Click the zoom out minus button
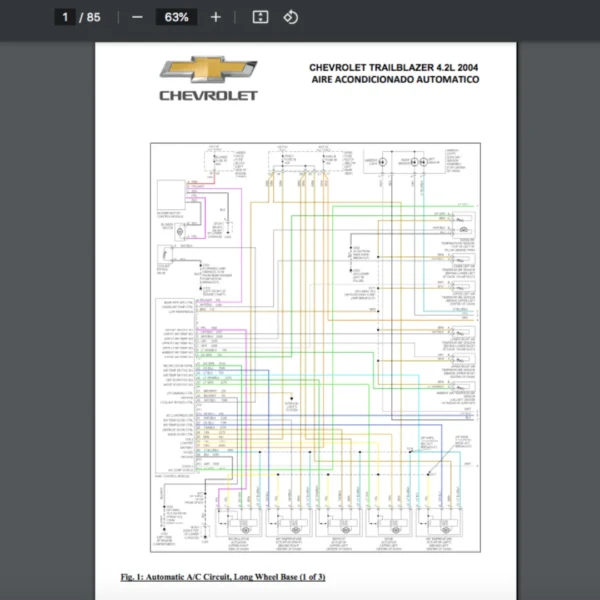The width and height of the screenshot is (600, 600). tap(137, 17)
